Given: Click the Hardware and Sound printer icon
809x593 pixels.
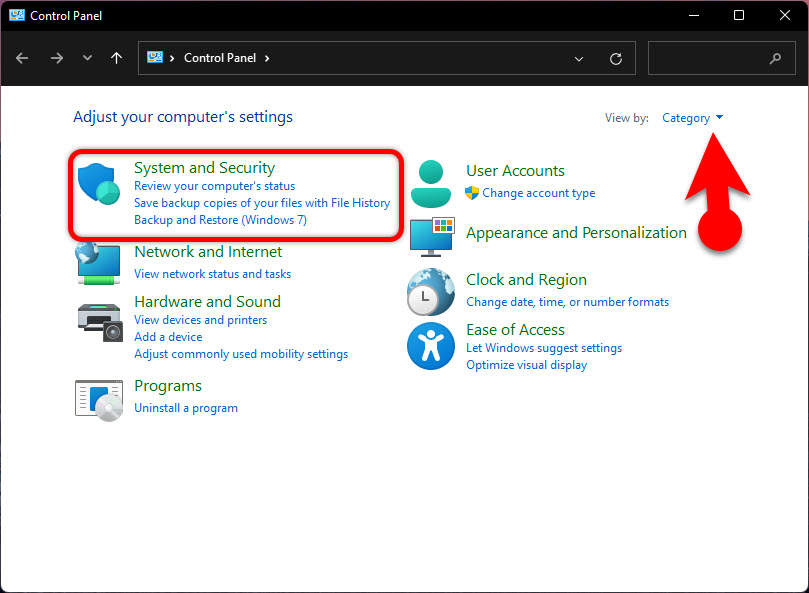Looking at the screenshot, I should pos(99,320).
